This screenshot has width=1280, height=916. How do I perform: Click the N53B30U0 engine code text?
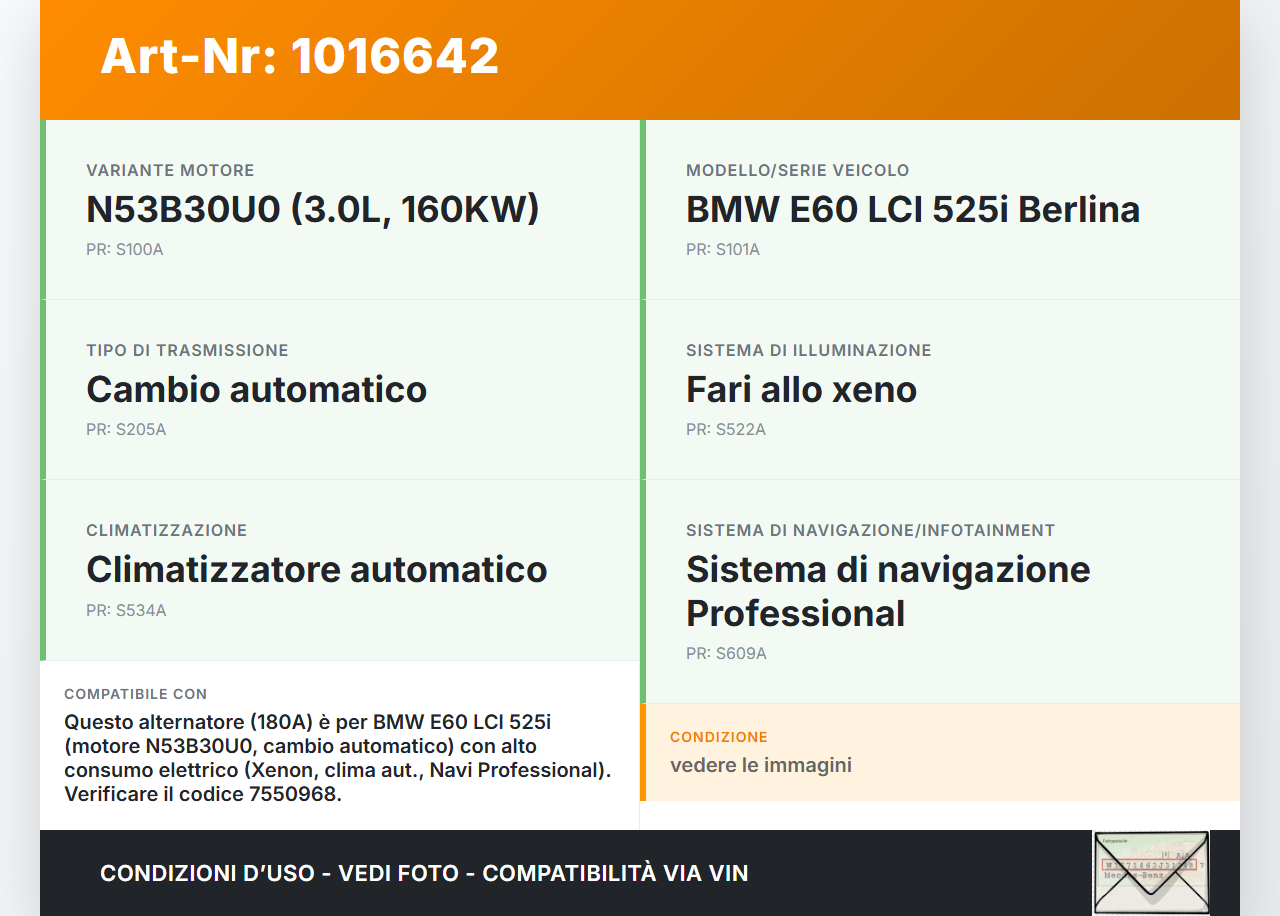click(x=312, y=210)
